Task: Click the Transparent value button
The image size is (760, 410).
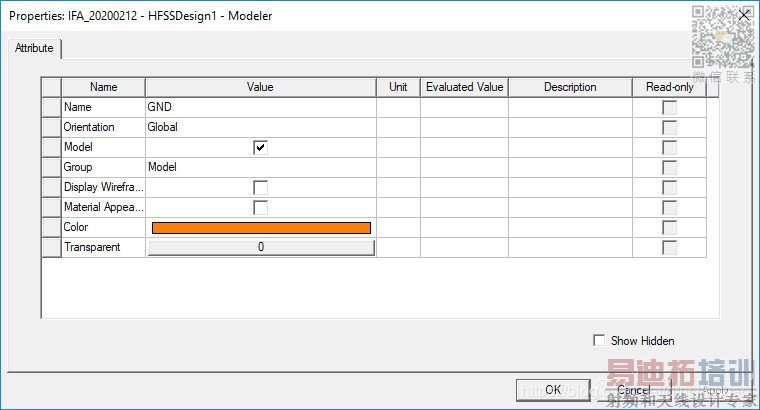Action: tap(261, 247)
